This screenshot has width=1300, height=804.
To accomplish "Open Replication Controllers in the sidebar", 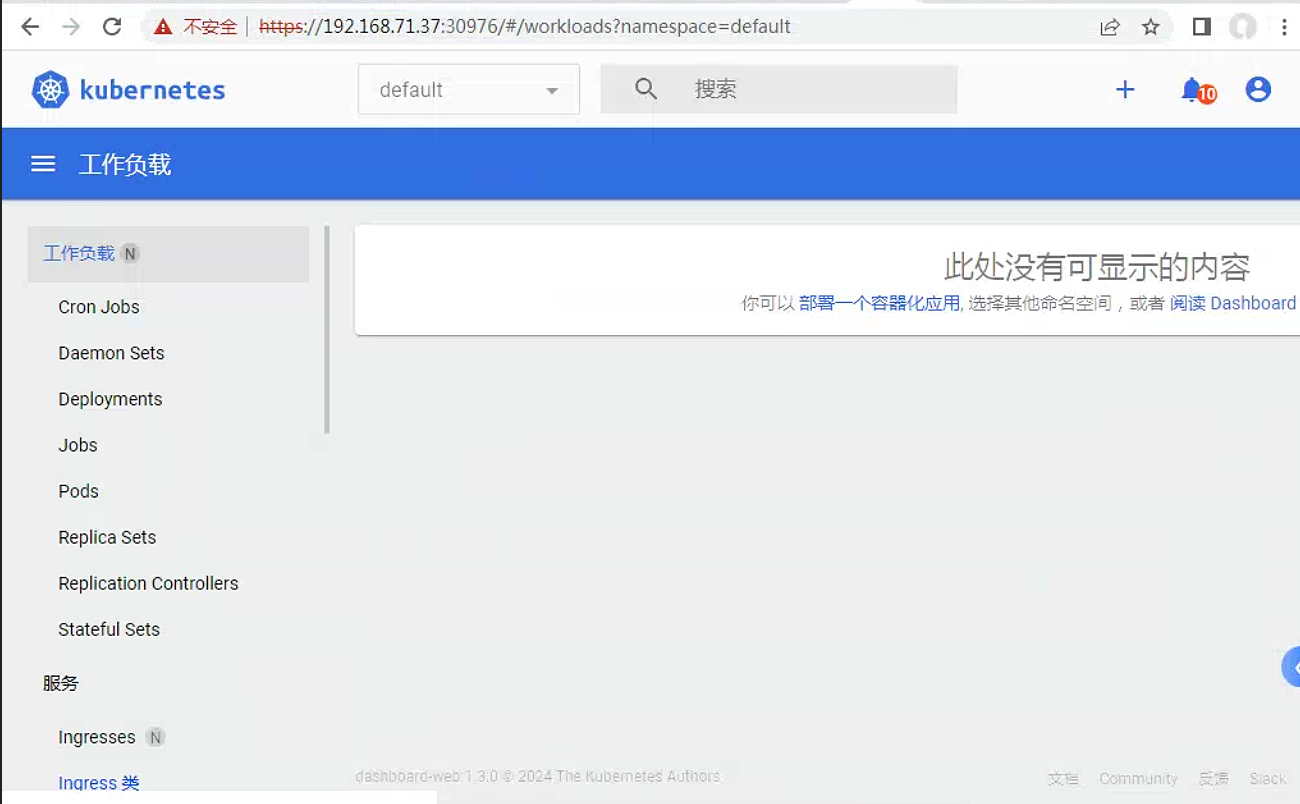I will [x=148, y=583].
